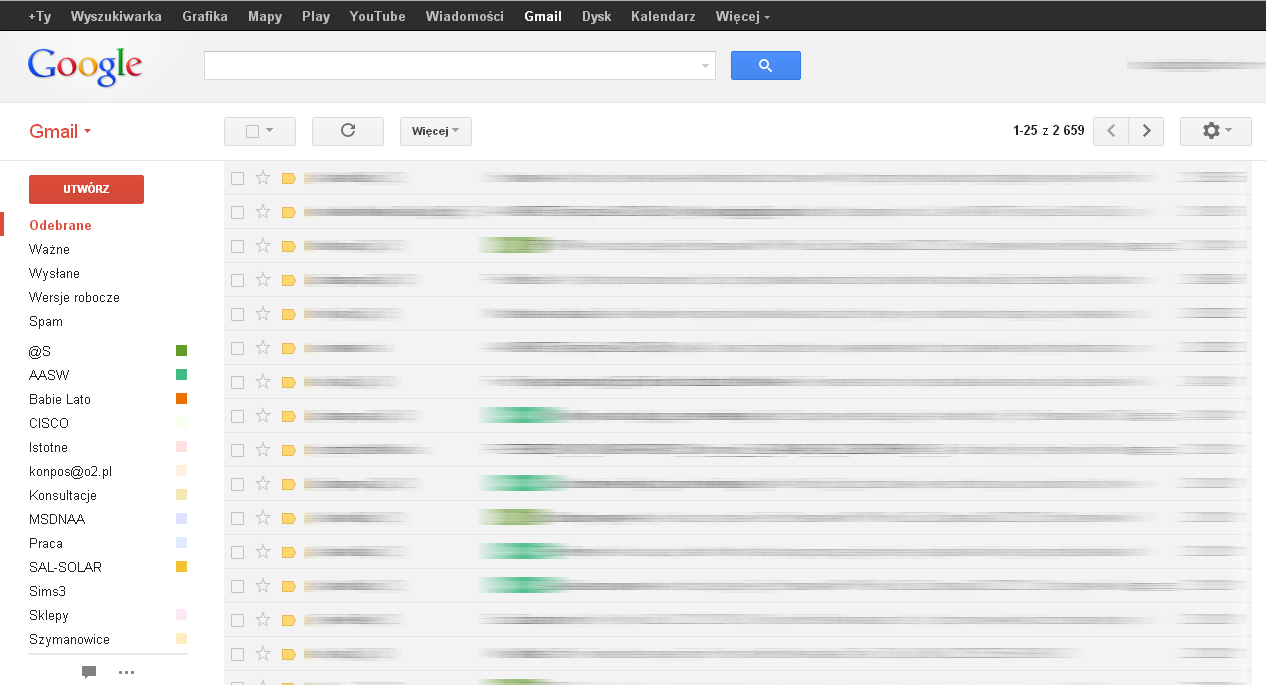Viewport: 1266px width, 685px height.
Task: Open the chat bubble icon below the labels
Action: coord(89,672)
